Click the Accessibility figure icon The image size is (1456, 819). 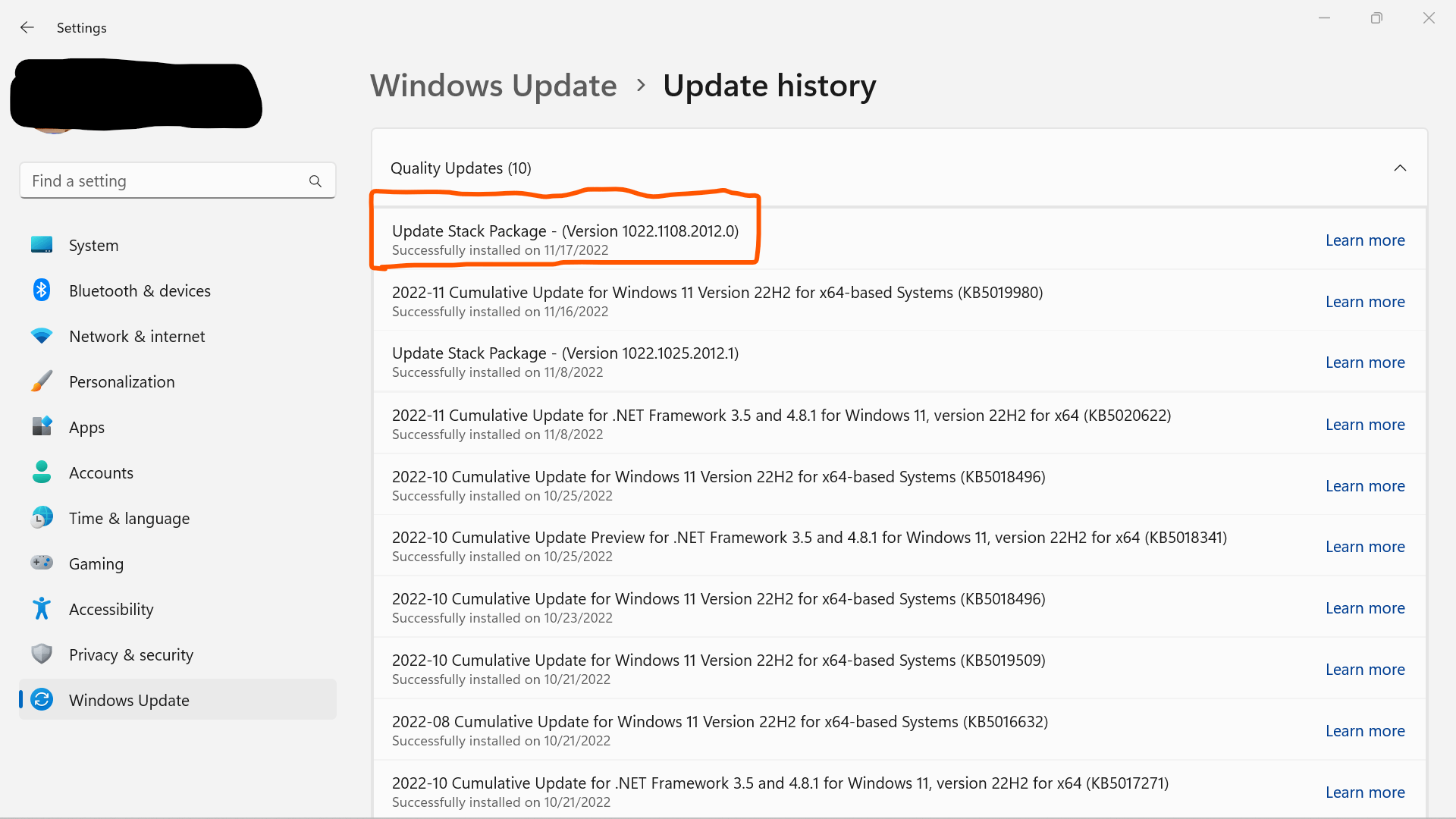[42, 609]
